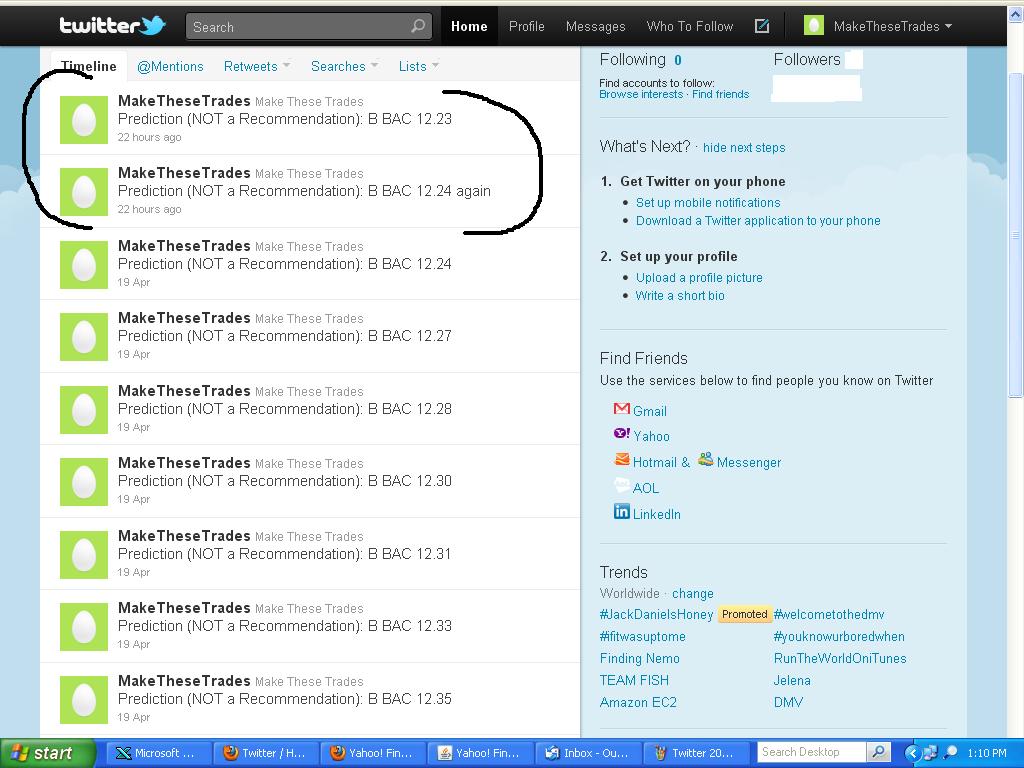Viewport: 1024px width, 768px height.
Task: Click the Following count 0
Action: 678,60
